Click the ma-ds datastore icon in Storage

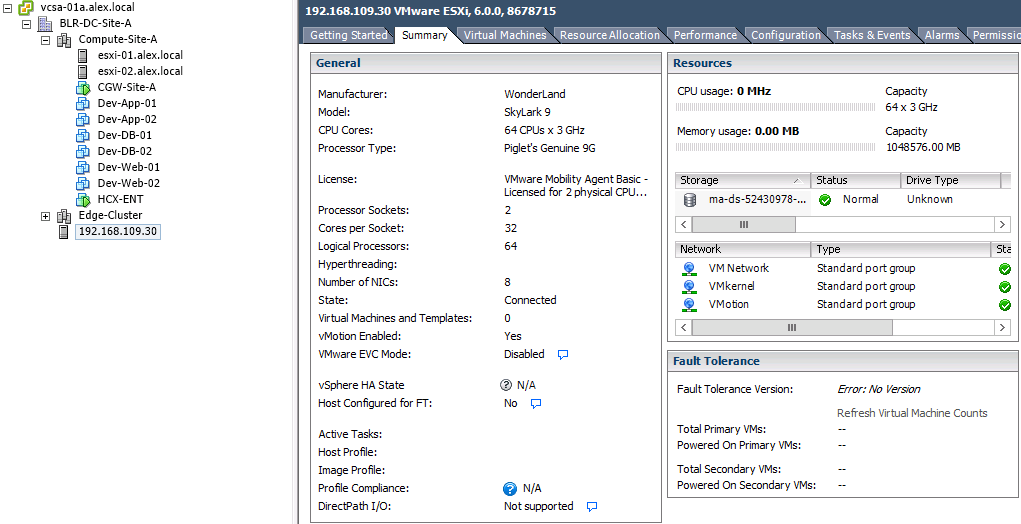click(690, 200)
